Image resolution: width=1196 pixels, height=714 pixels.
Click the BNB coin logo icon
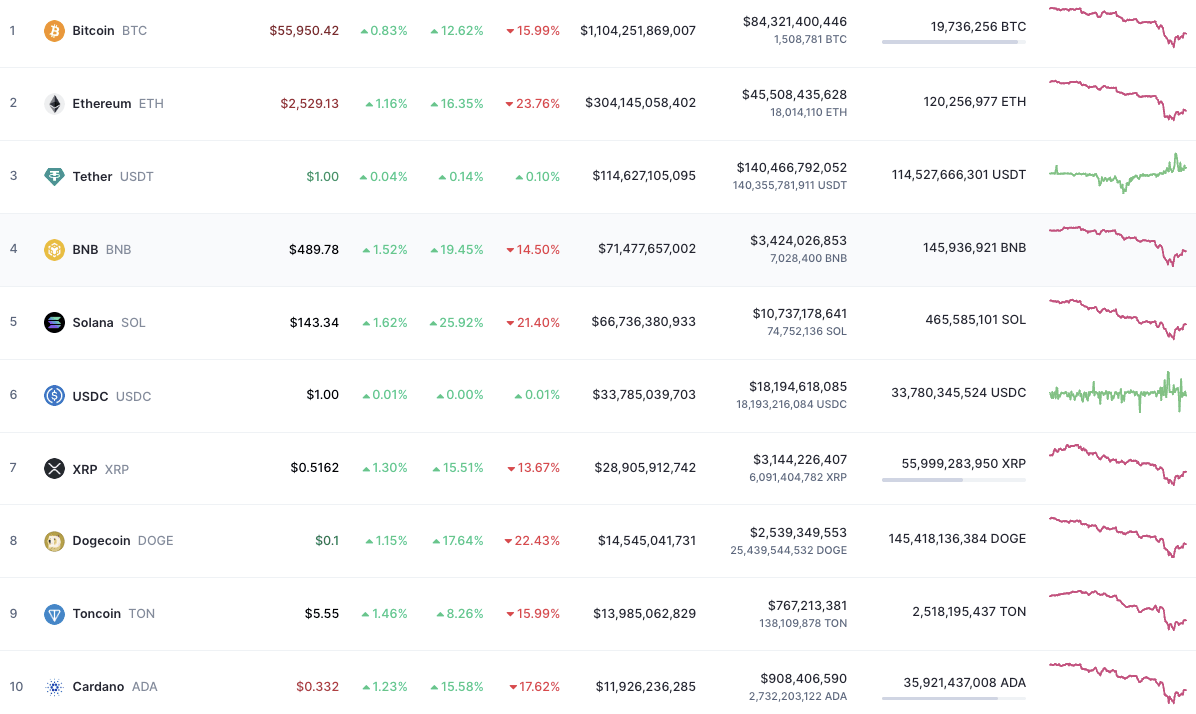pyautogui.click(x=54, y=250)
